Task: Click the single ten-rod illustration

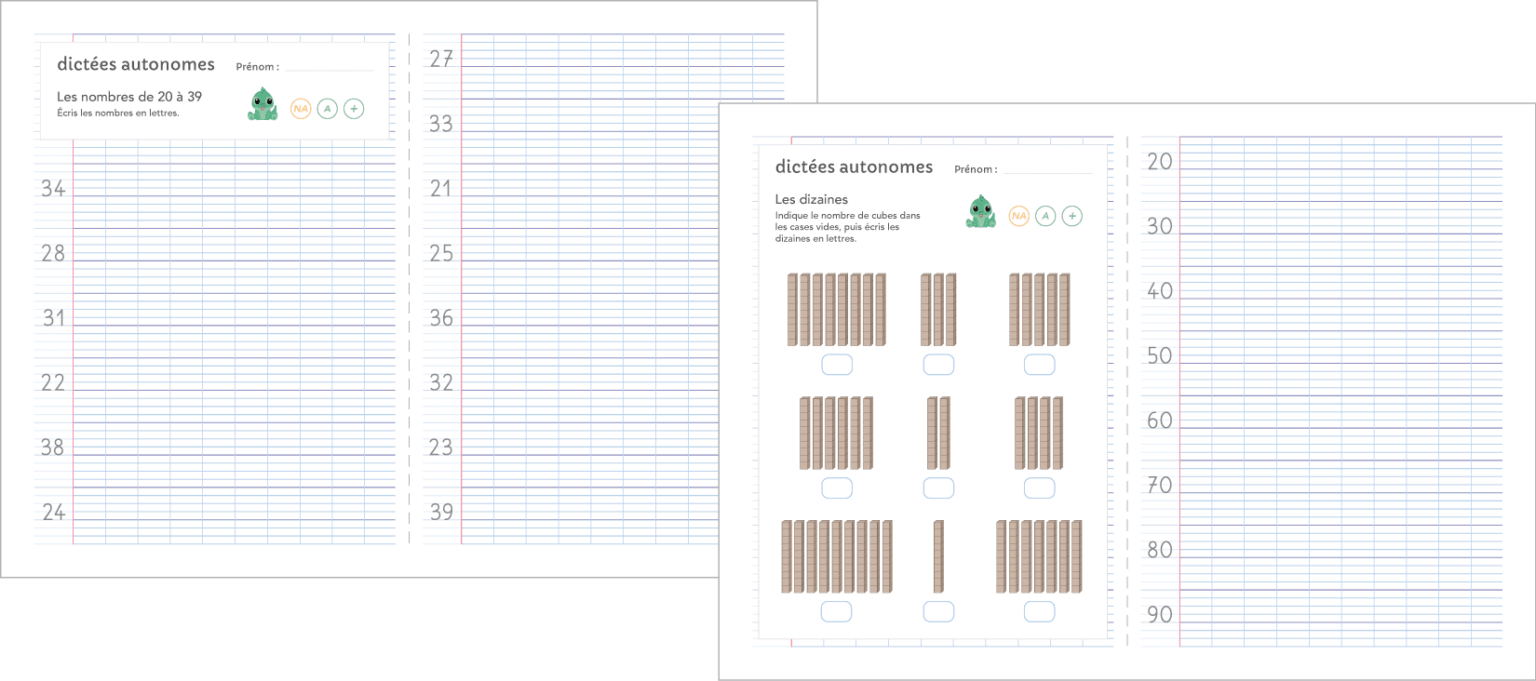Action: 938,555
